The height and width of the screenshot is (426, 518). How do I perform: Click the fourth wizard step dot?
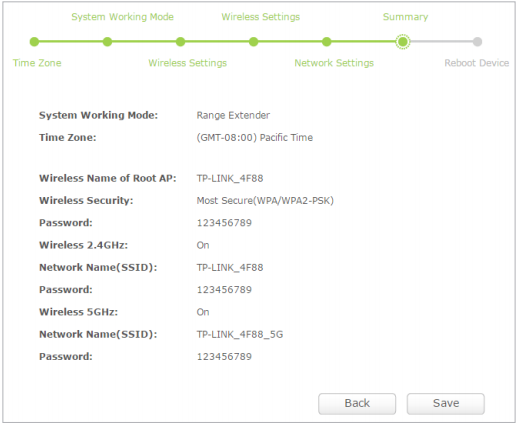[253, 42]
